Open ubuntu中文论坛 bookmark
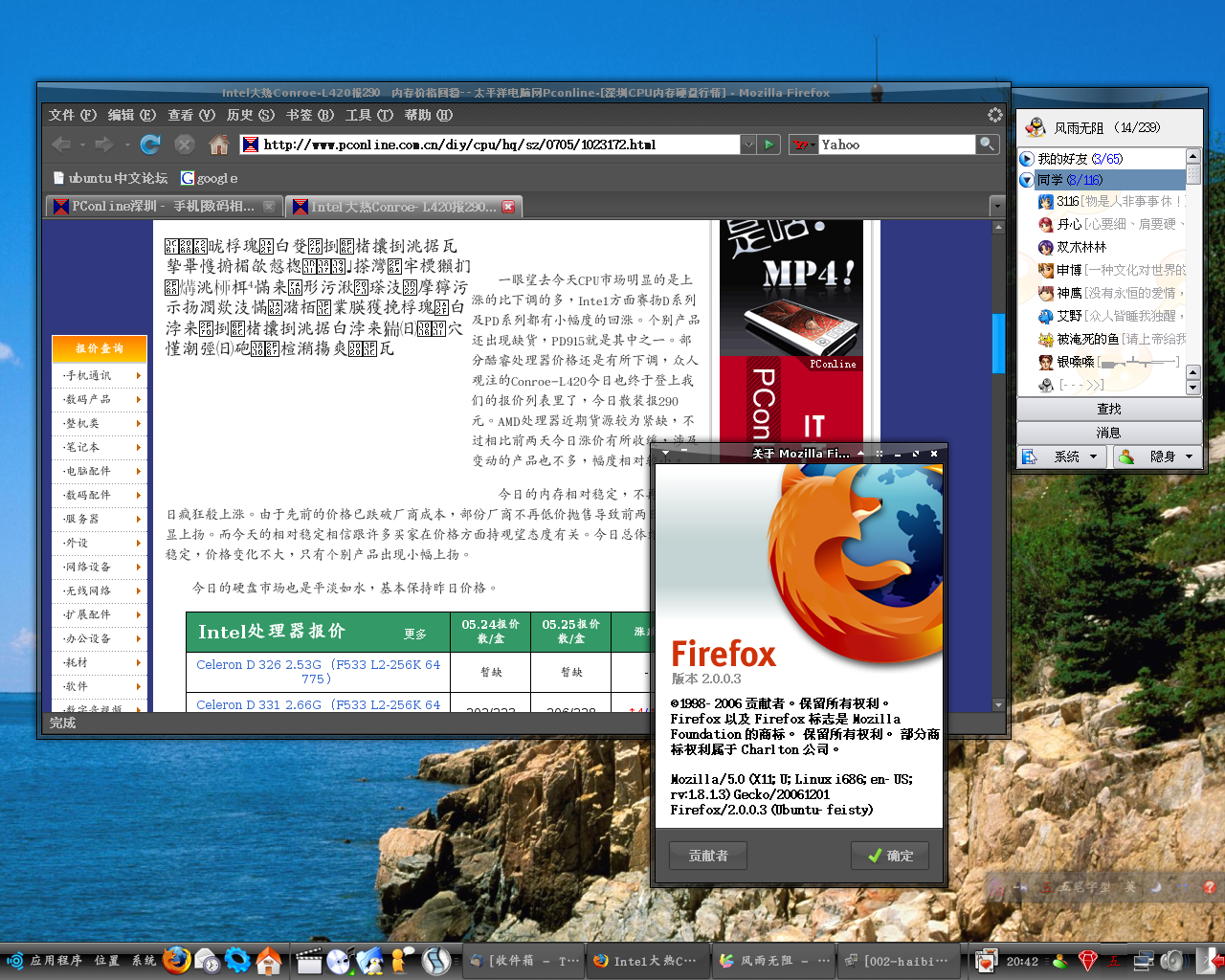1225x980 pixels. coord(111,178)
